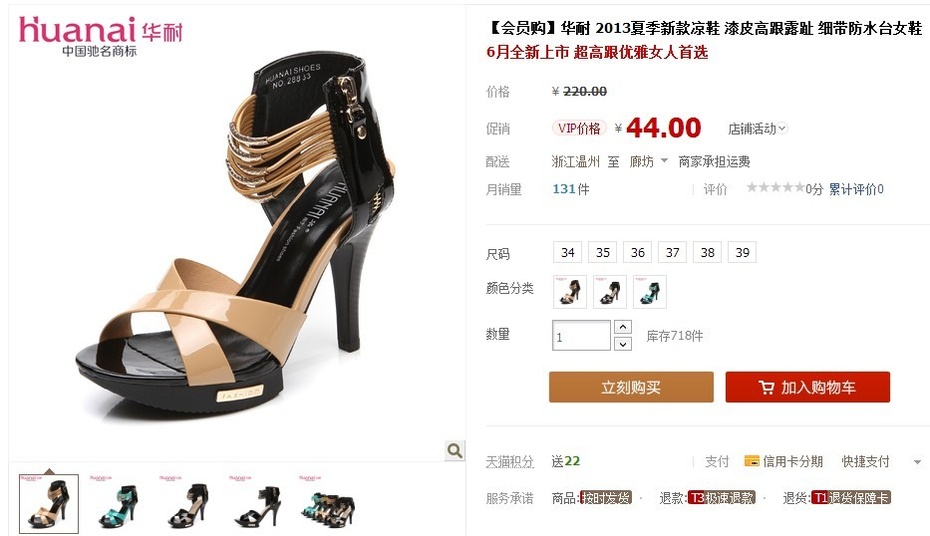Click the huanai brand logo
The image size is (930, 536).
101,37
